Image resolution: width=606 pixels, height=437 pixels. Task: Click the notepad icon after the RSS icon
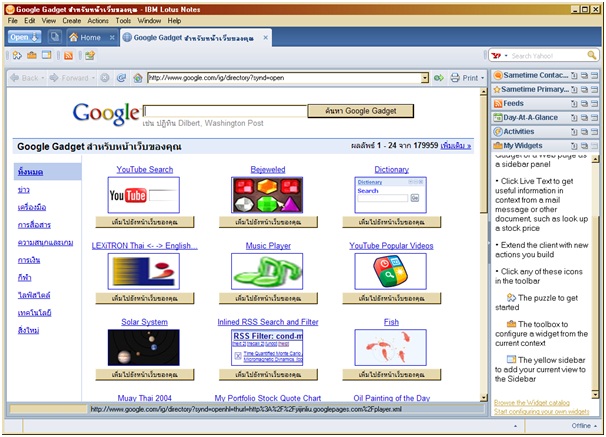(x=90, y=56)
